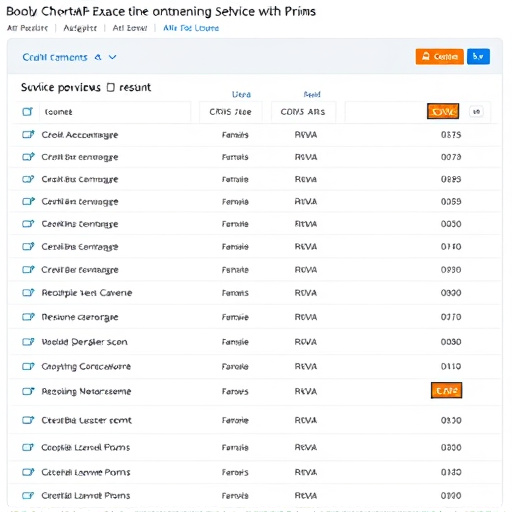Click the orange Cention button

439,57
